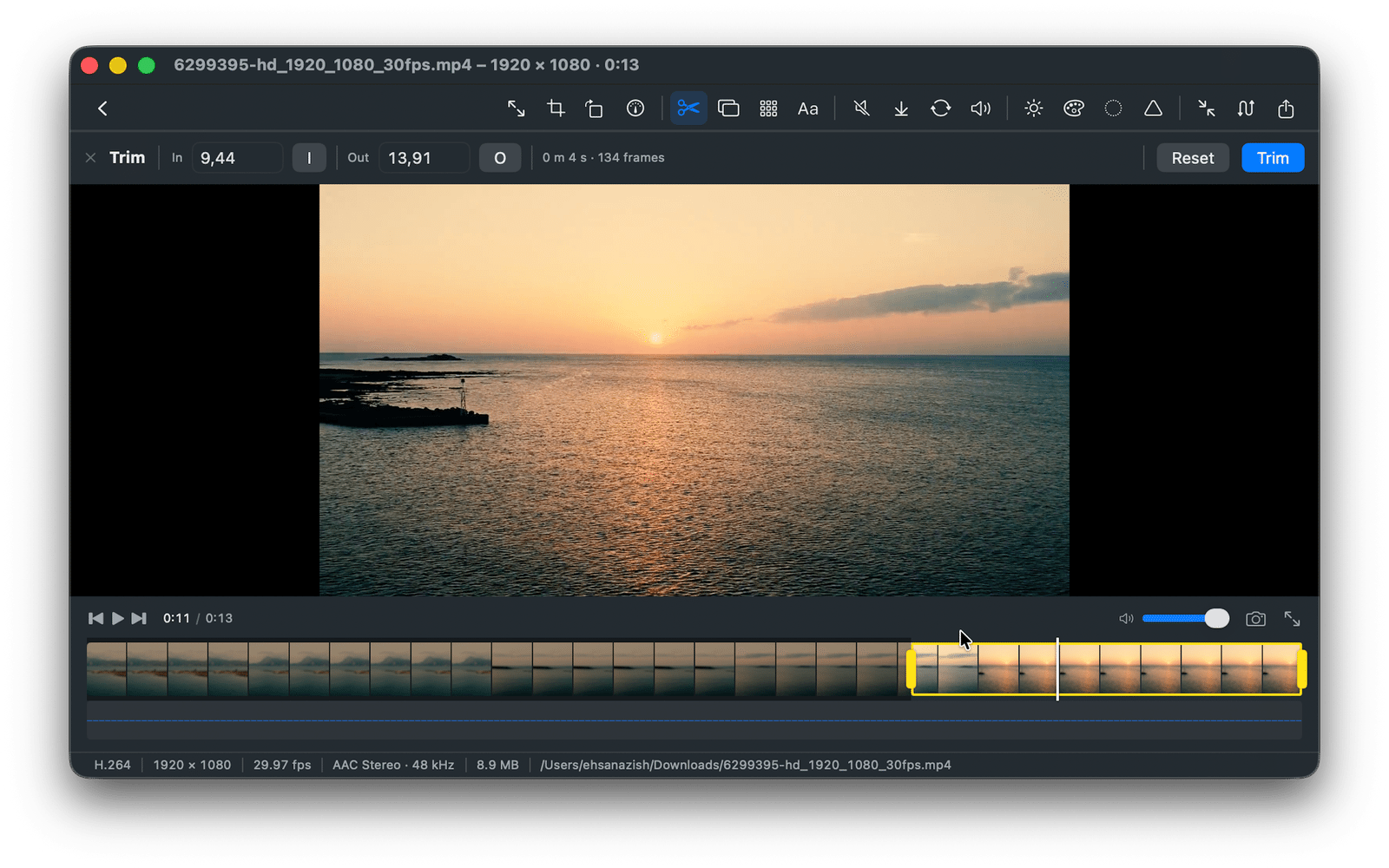Enter fullscreen with the expand arrows below video

(1292, 619)
